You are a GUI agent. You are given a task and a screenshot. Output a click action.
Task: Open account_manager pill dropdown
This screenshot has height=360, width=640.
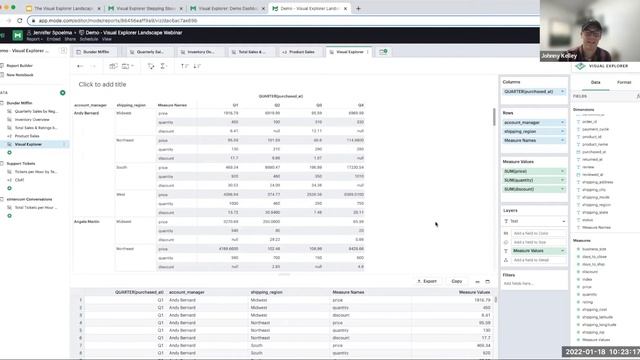(562, 122)
